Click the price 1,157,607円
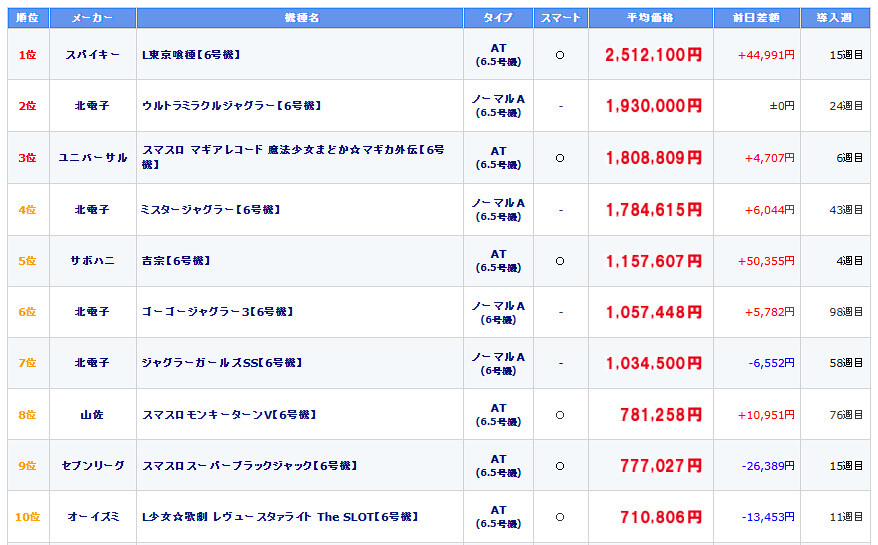This screenshot has height=545, width=878. [653, 261]
